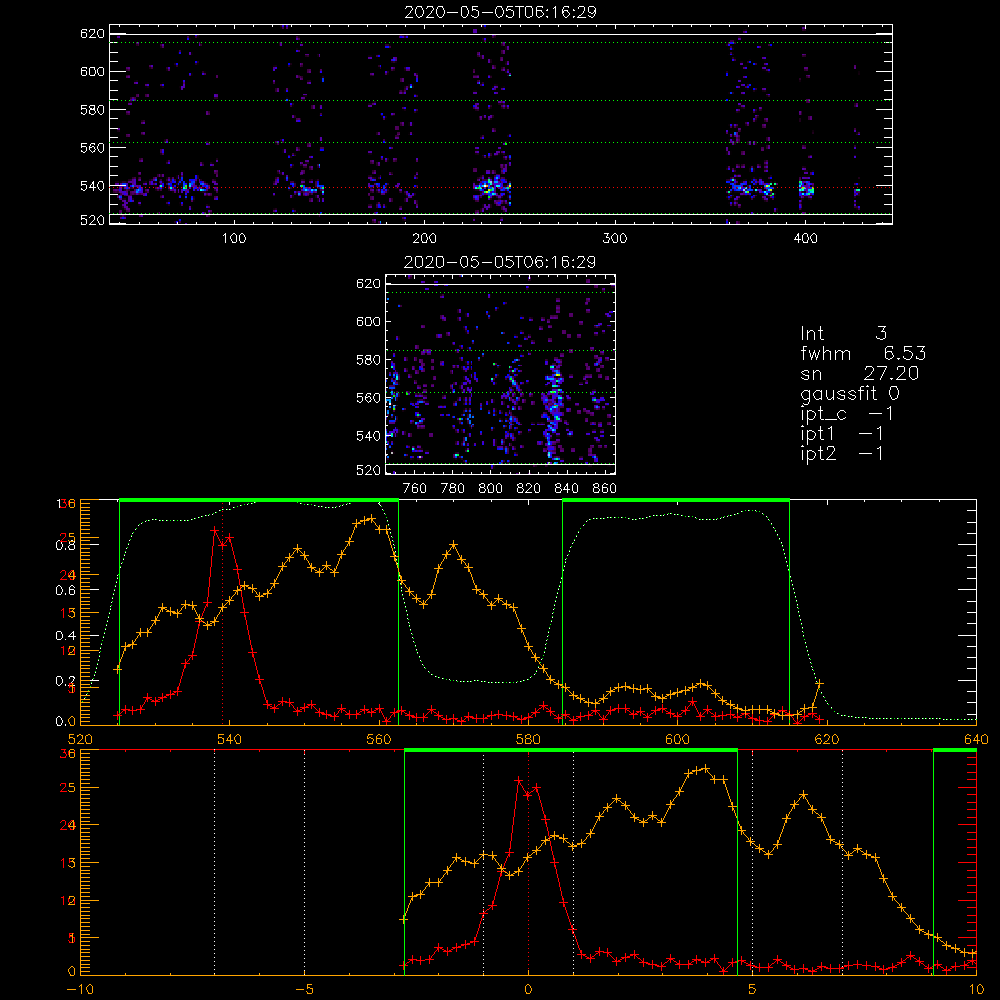
Task: Click the right thick green bar atop profile plot
Action: (676, 501)
